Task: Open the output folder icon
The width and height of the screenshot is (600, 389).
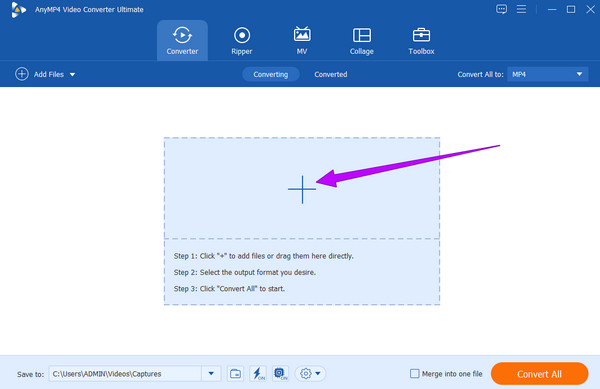Action: pyautogui.click(x=235, y=374)
